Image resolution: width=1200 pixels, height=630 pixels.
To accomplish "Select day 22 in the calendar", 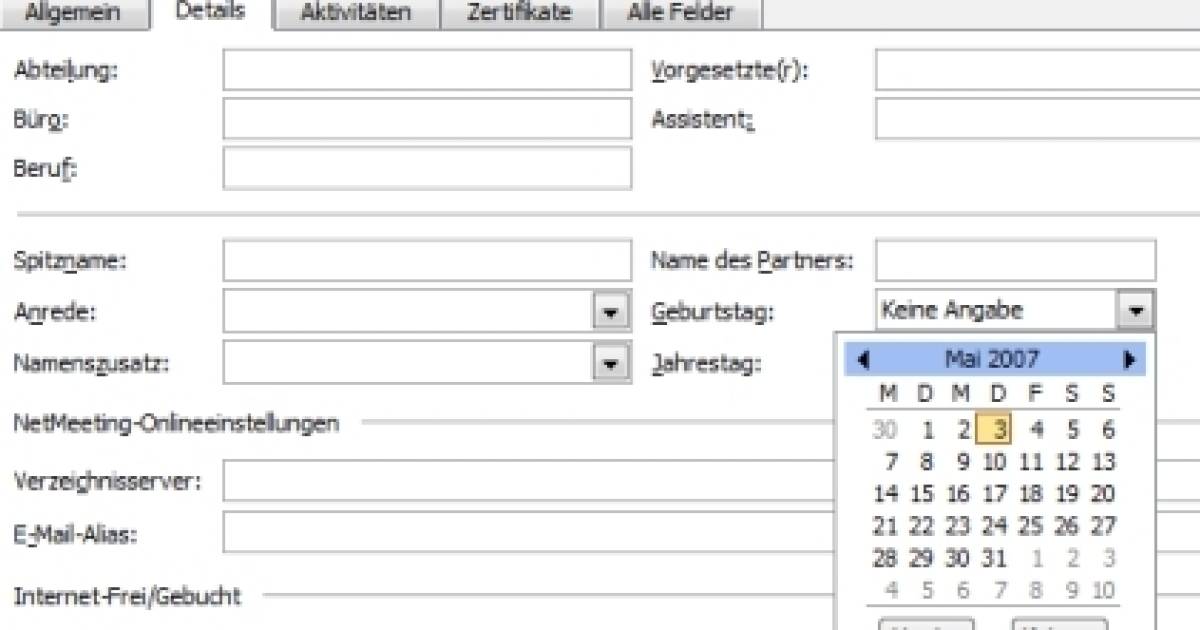I will click(x=922, y=526).
